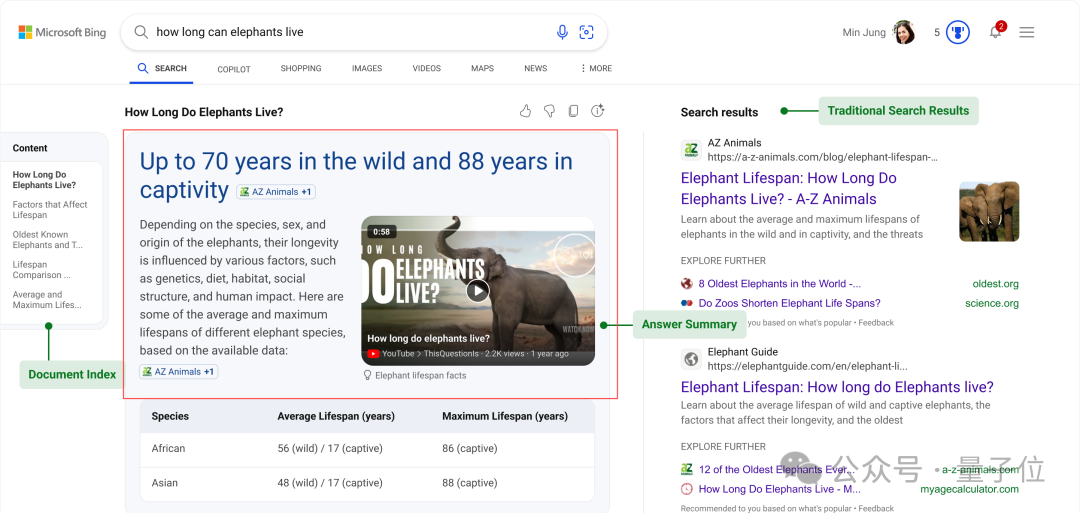The image size is (1080, 513).
Task: Open AZ Animals +1 citation below paragraph
Action: pos(178,372)
